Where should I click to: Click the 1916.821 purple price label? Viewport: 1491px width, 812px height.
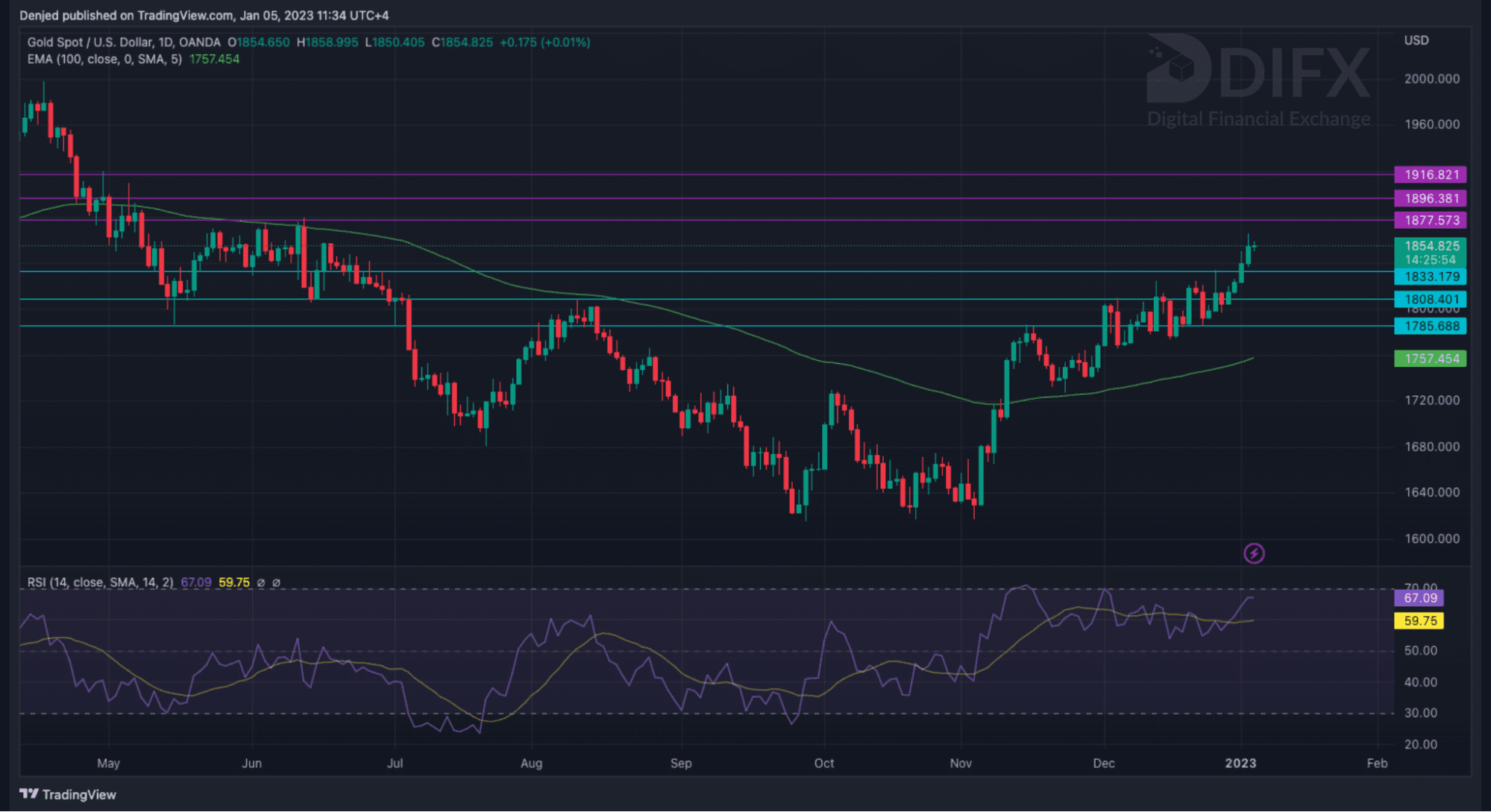1430,174
